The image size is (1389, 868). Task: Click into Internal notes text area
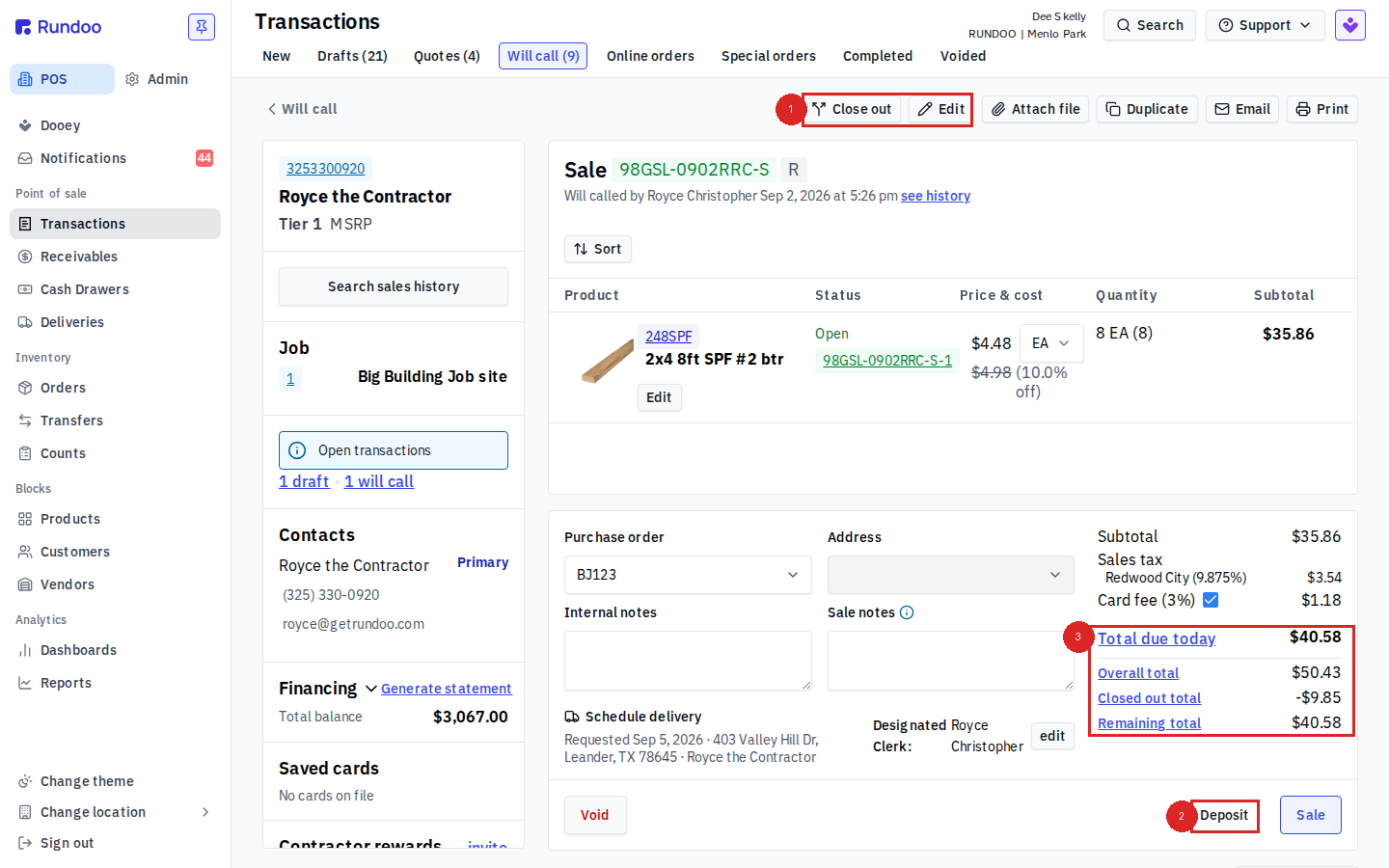coord(688,661)
